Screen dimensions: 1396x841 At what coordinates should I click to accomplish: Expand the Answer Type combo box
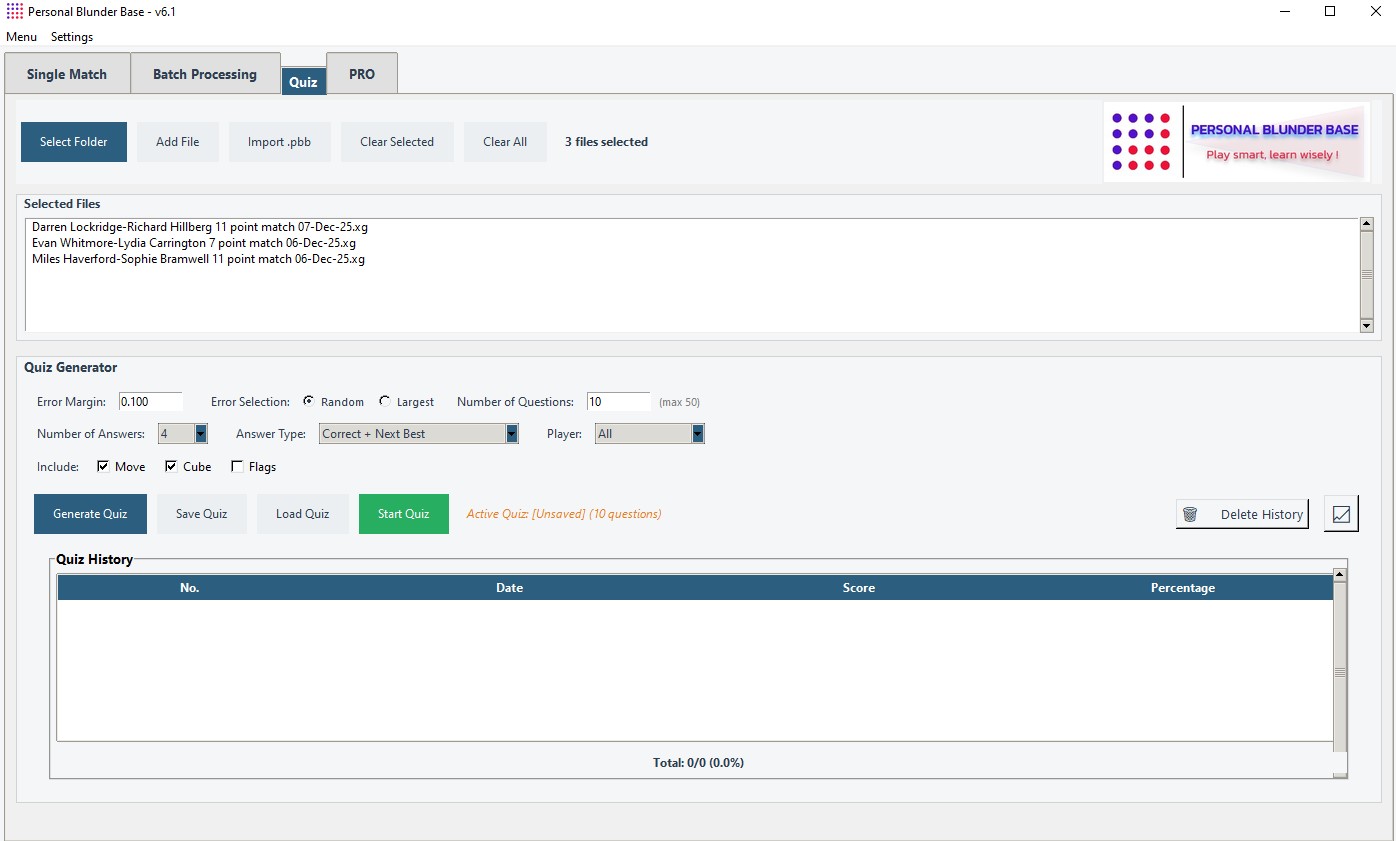point(512,434)
